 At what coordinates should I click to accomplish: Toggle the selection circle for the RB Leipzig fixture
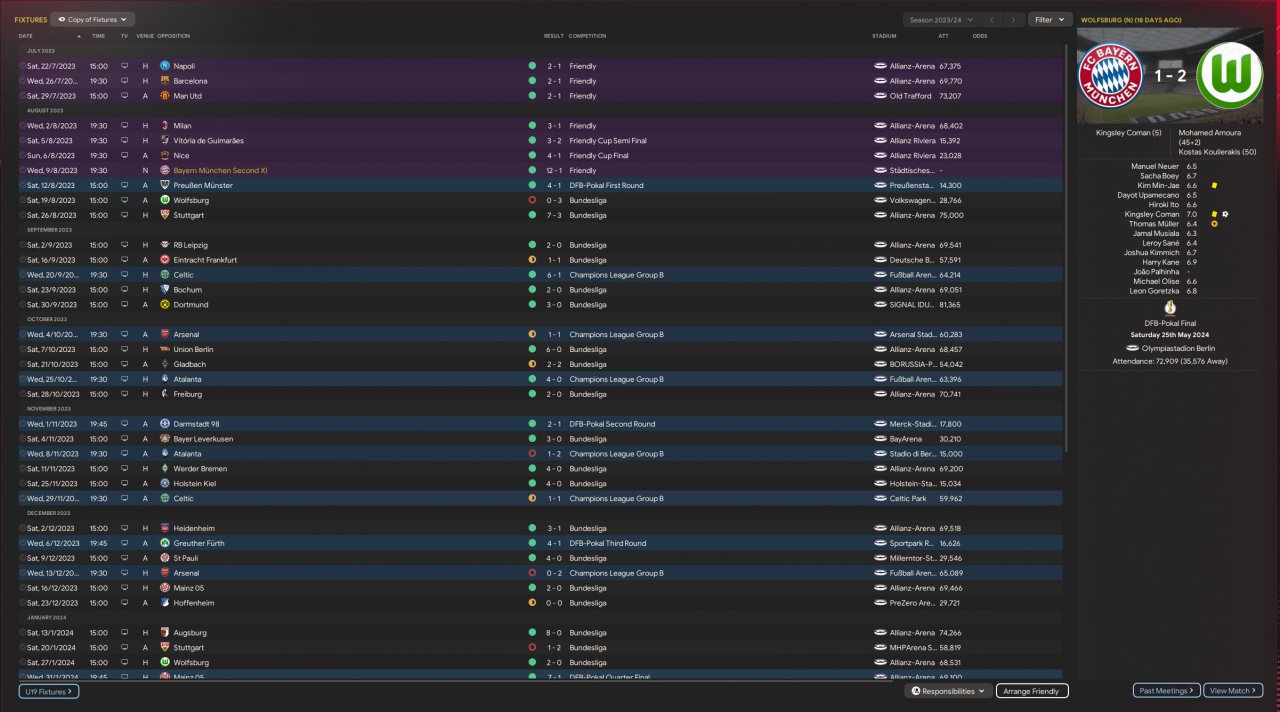[x=22, y=245]
